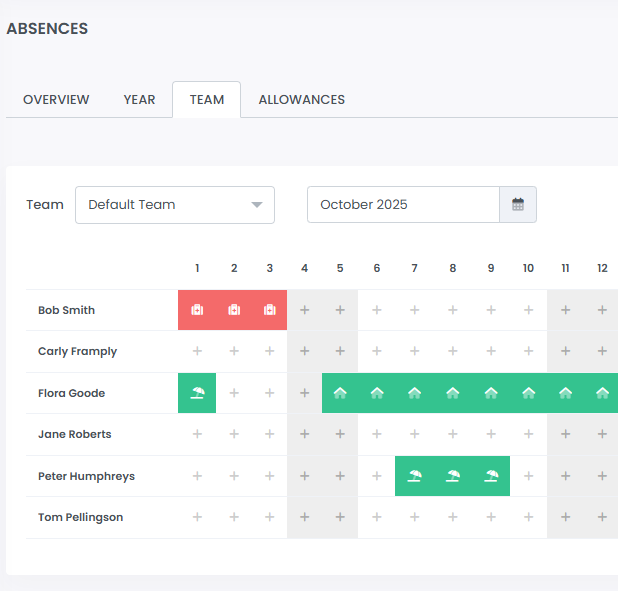Switch to the Year tab
Viewport: 618px width, 591px height.
tap(139, 100)
